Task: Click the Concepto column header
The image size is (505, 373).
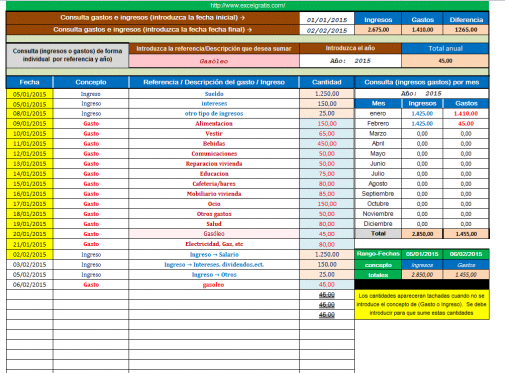Action: click(x=91, y=82)
